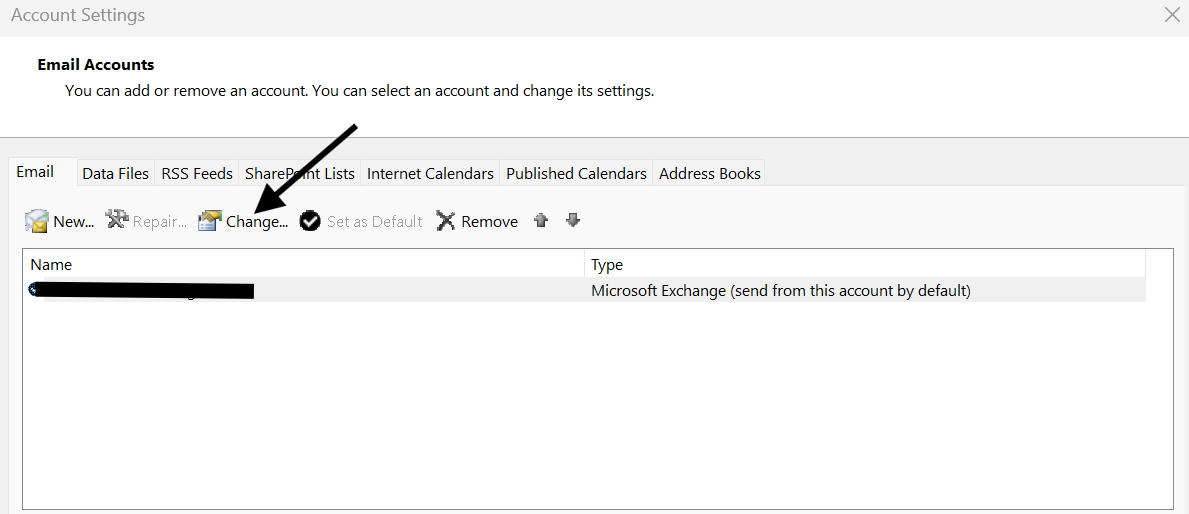Open the Data Files tab
The height and width of the screenshot is (514, 1189).
point(115,174)
